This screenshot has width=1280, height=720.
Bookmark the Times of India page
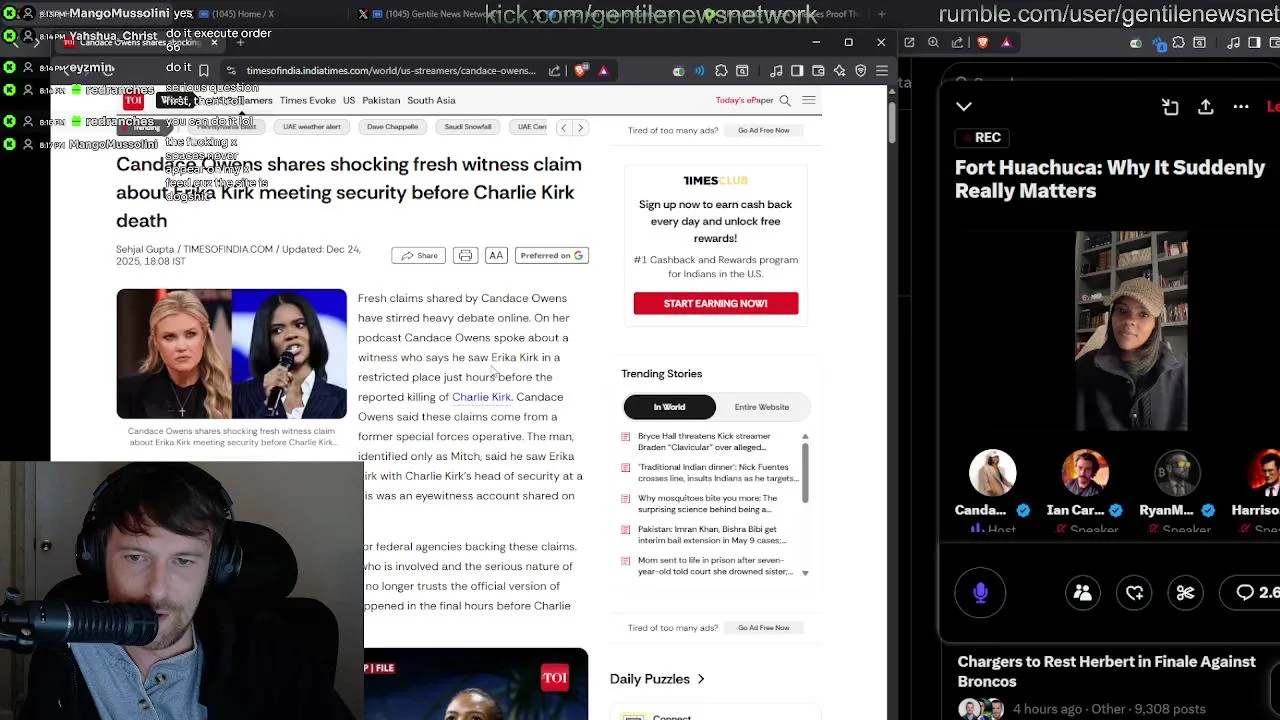point(204,71)
